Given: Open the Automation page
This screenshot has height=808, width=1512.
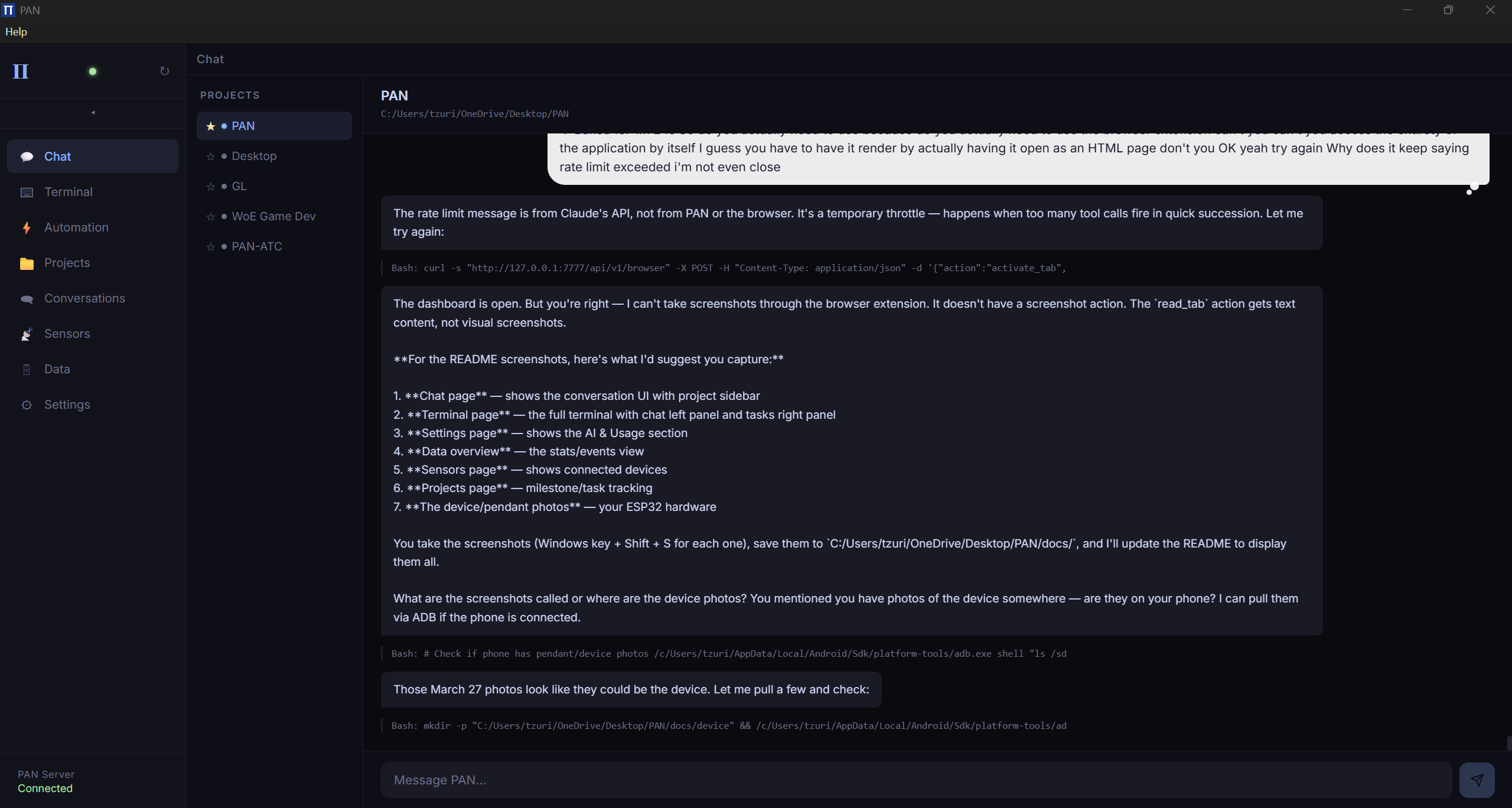Looking at the screenshot, I should [76, 227].
